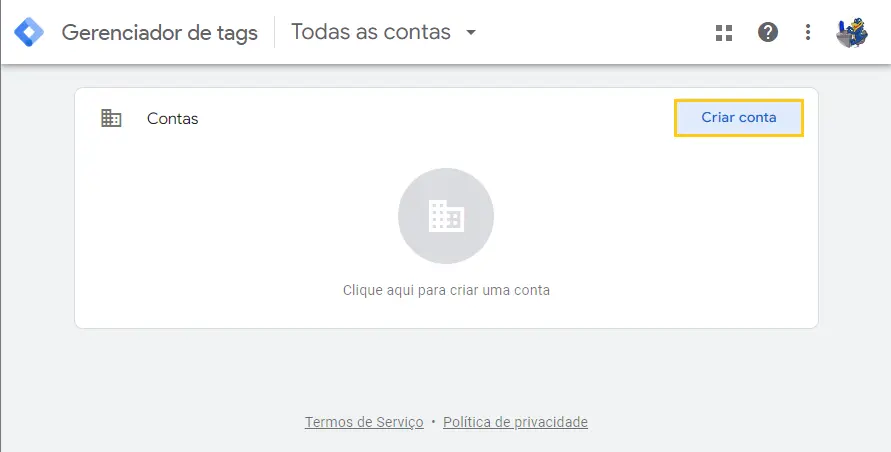Click the empty header space between Contas and Criar conta
891x452 pixels.
pos(436,118)
